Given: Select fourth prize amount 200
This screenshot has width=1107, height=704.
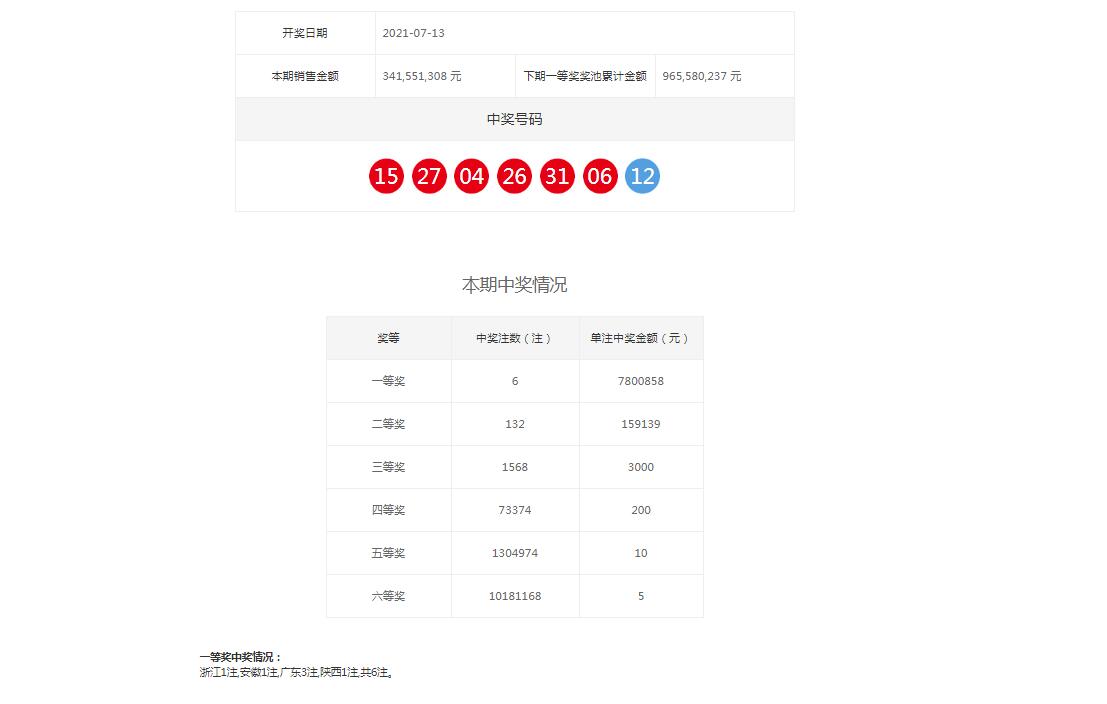Looking at the screenshot, I should 641,511.
